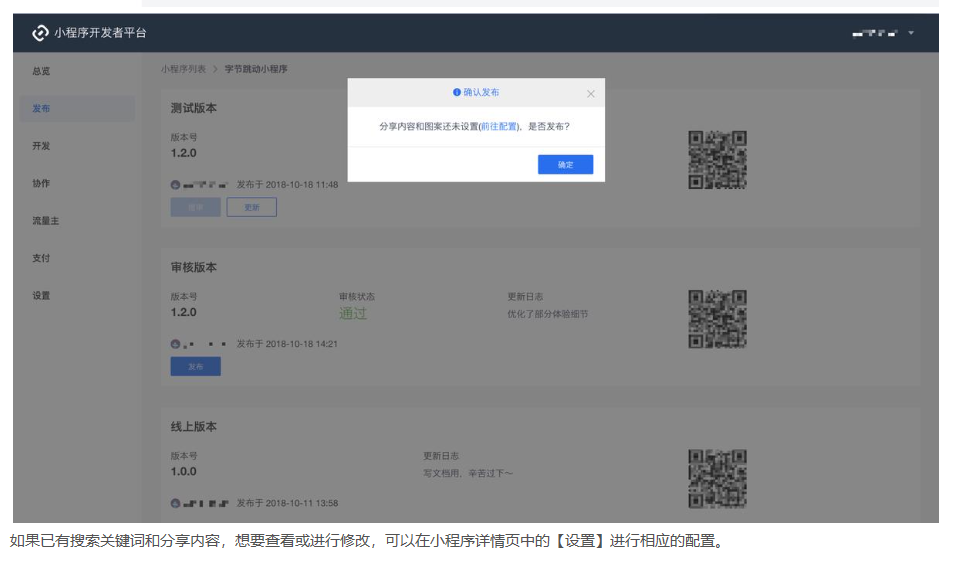The height and width of the screenshot is (564, 964).
Task: Click the 线上版本 QR code
Action: pos(717,478)
